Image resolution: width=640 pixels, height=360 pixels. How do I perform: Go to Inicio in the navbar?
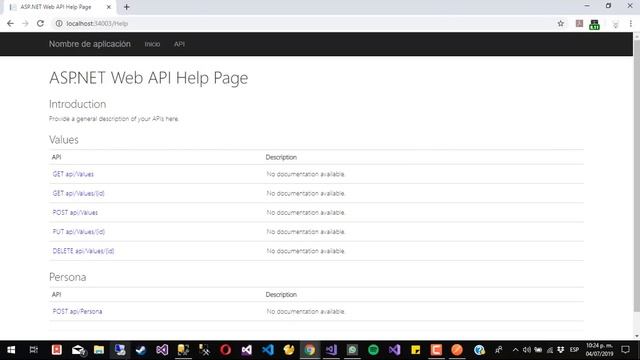pos(152,44)
